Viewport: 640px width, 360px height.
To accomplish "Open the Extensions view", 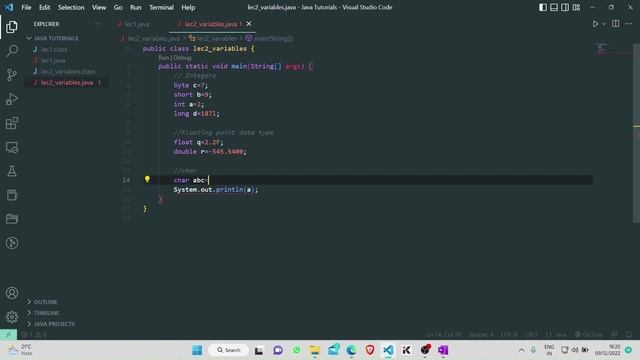I will [x=12, y=123].
